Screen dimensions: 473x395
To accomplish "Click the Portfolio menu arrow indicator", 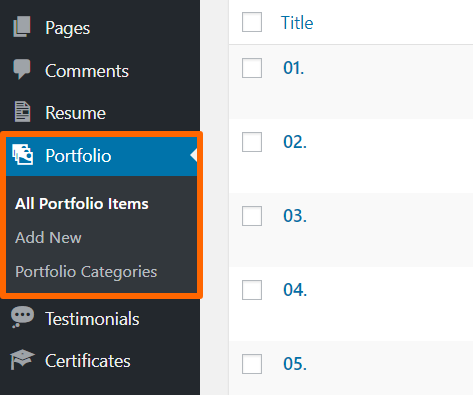I will click(x=194, y=155).
